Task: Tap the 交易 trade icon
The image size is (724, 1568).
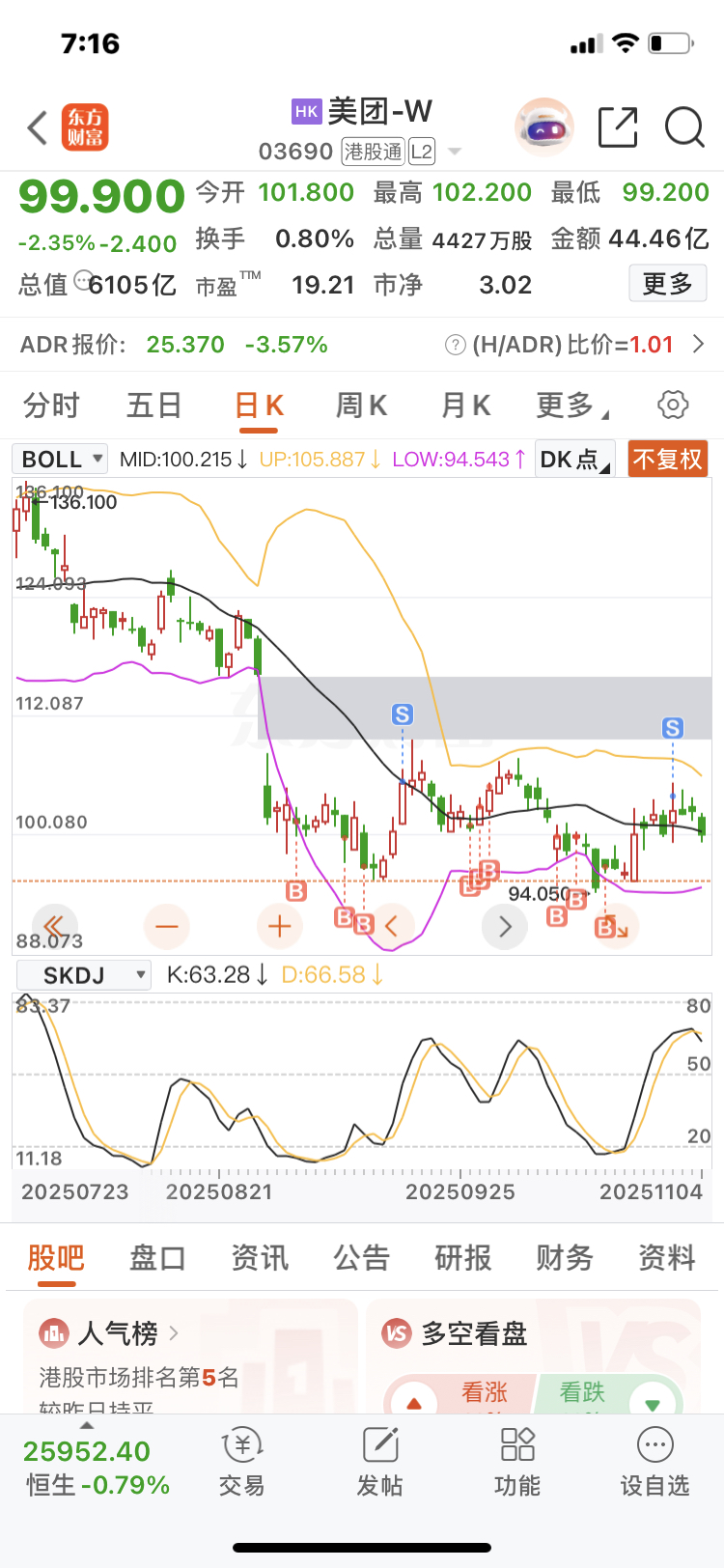Action: click(x=241, y=1445)
